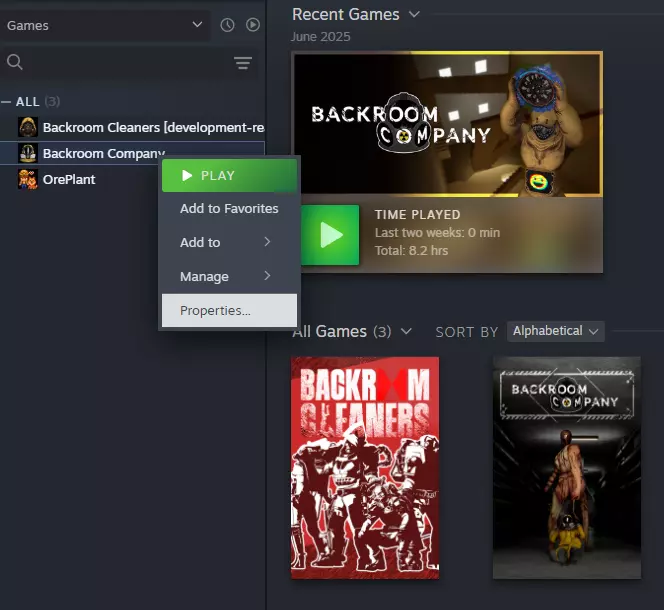Choose PLAY from the context menu
The image size is (664, 610).
tap(229, 175)
